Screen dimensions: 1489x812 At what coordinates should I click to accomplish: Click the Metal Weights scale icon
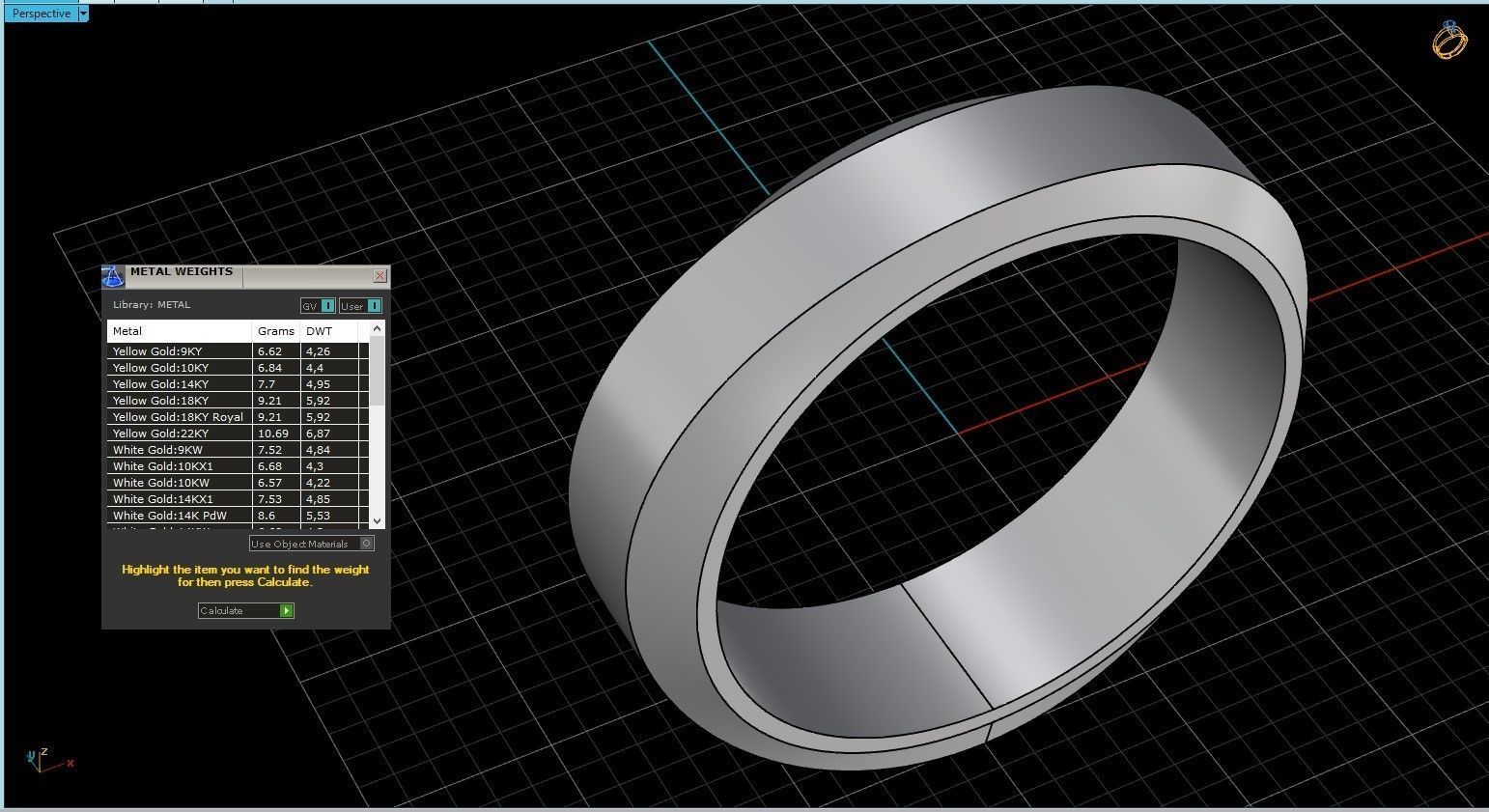pos(113,277)
